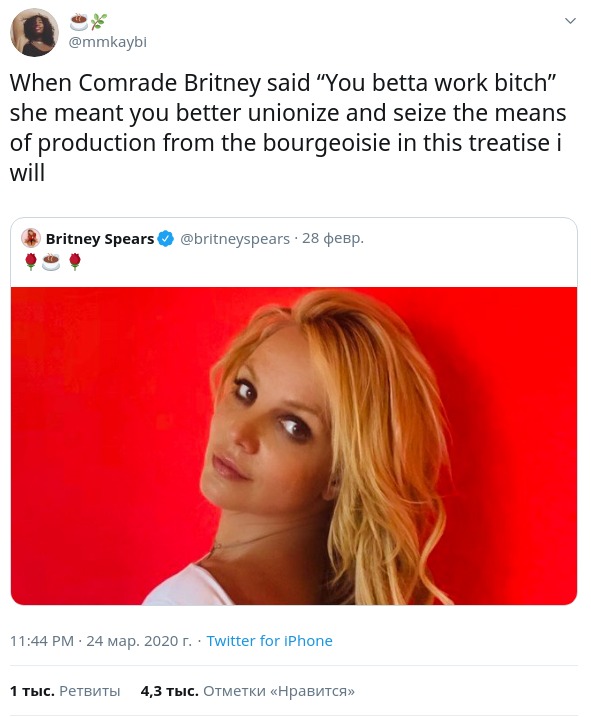591x717 pixels.
Task: Click Britney Spears' small avatar in quoted tweet
Action: point(31,238)
